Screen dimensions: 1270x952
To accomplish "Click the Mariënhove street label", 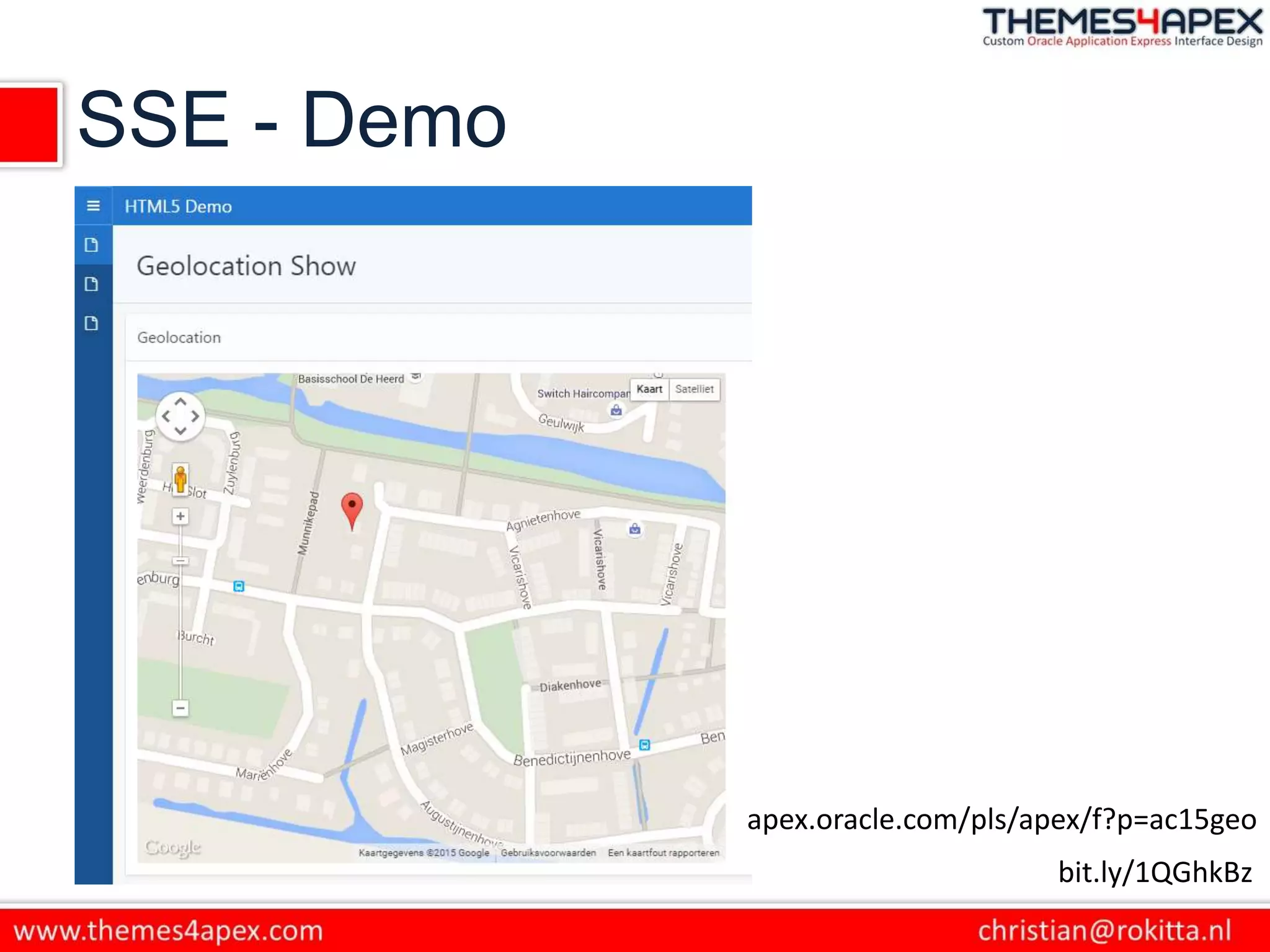I will [264, 765].
